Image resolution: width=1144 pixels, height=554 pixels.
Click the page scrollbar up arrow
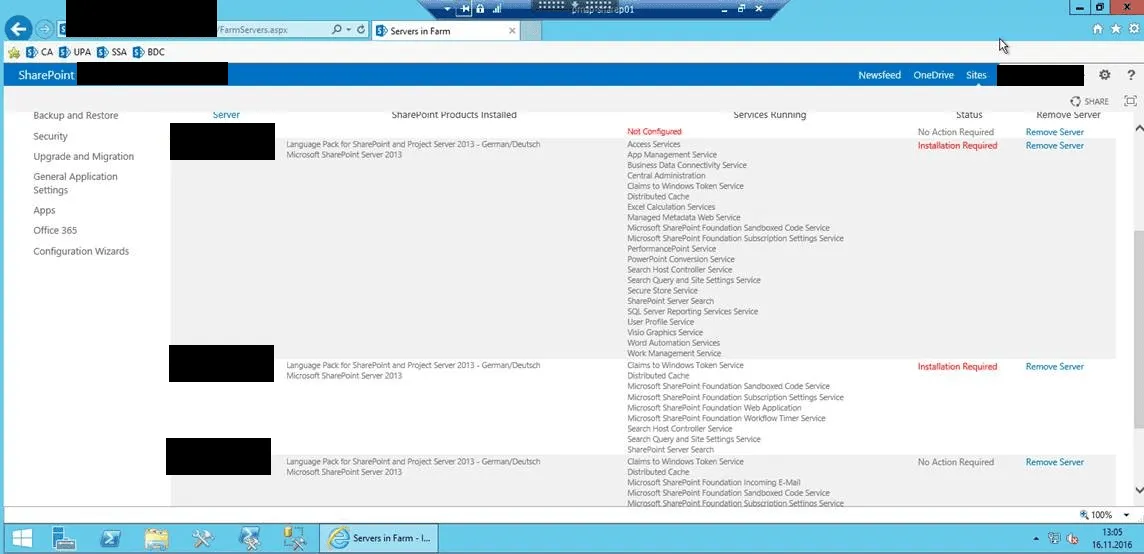pos(1138,128)
